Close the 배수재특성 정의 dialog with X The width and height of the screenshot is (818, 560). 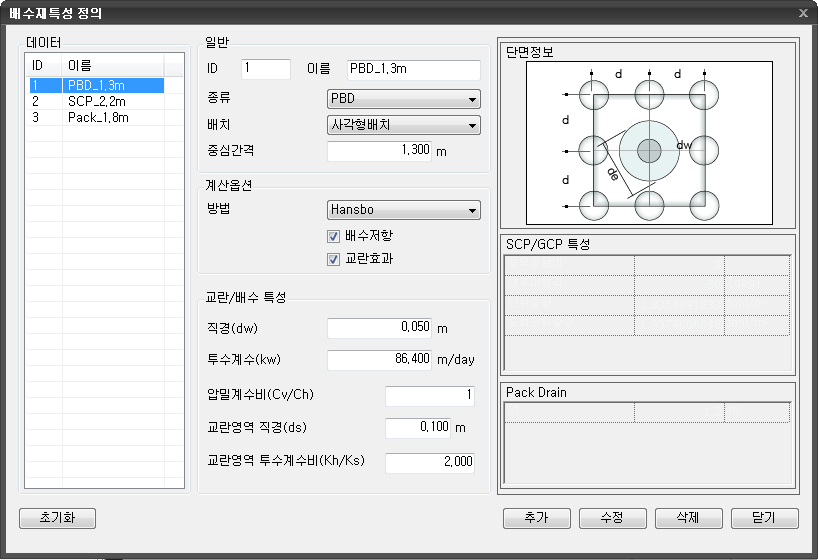(803, 13)
